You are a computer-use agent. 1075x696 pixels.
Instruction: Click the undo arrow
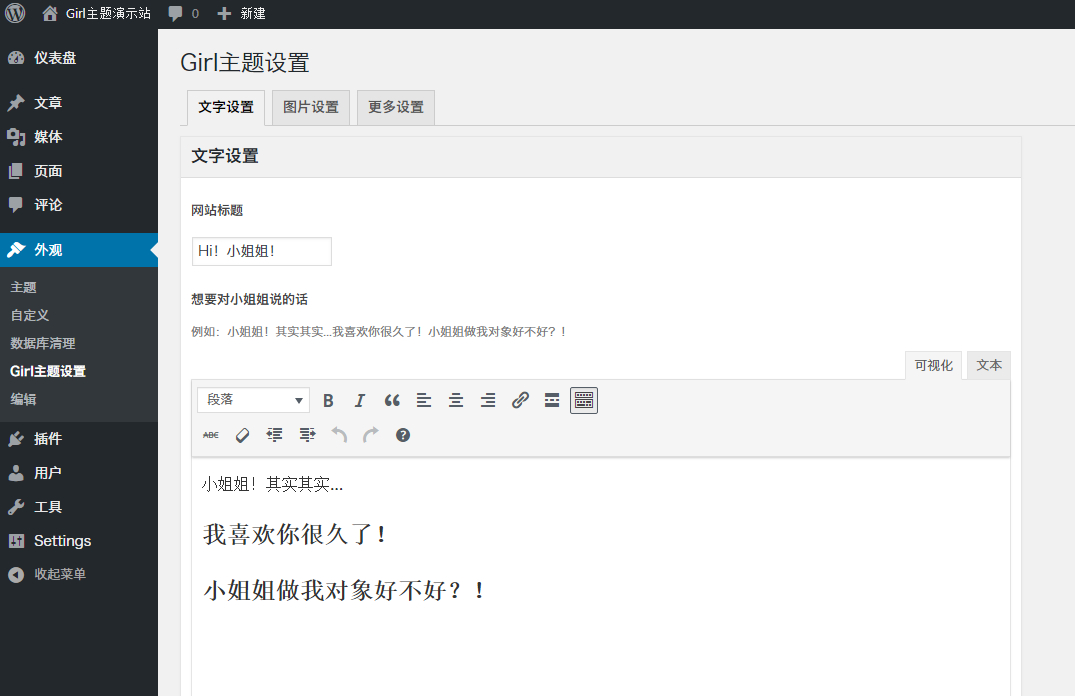click(339, 435)
